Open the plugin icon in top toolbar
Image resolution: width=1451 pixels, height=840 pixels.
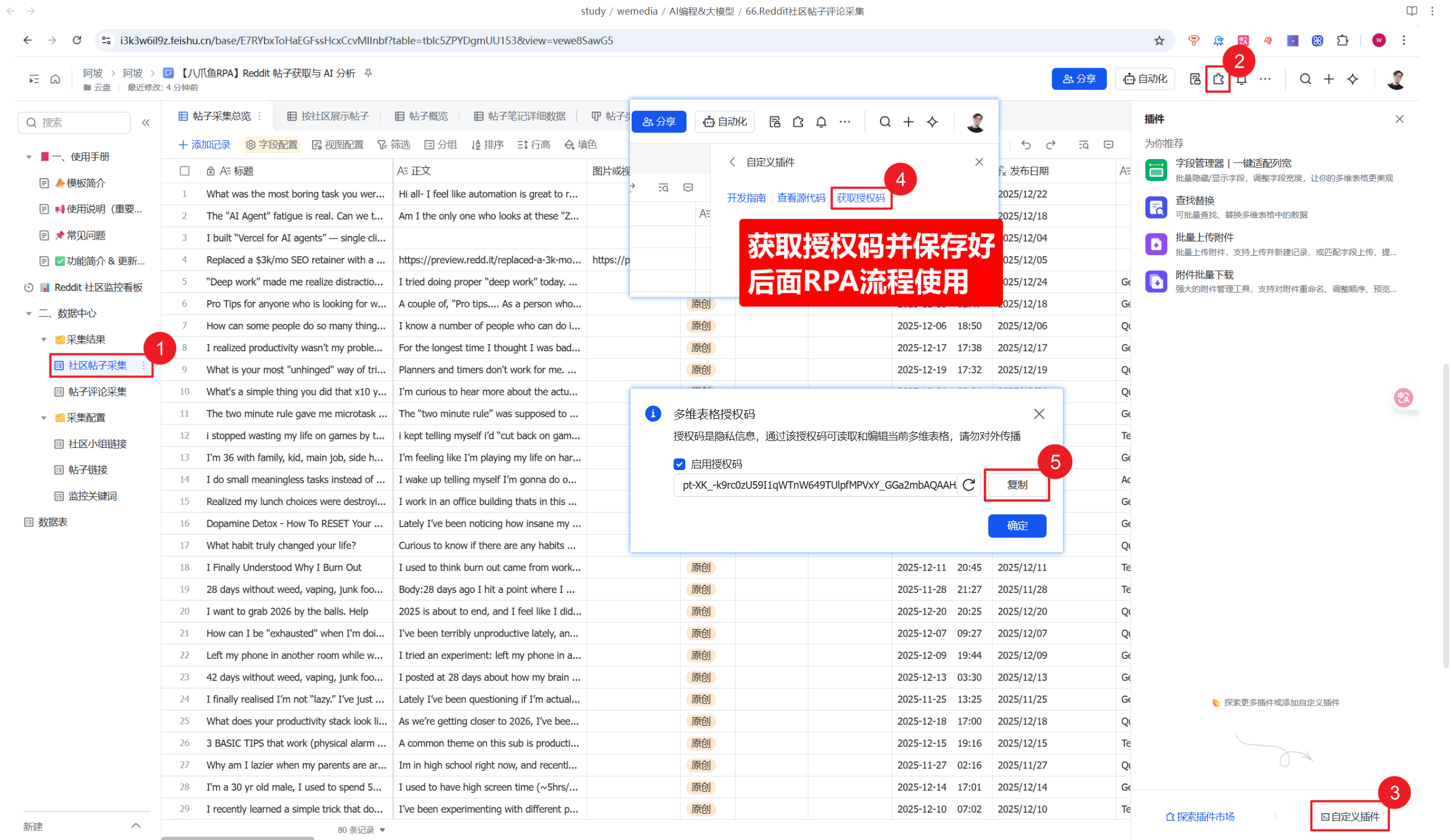(1218, 79)
